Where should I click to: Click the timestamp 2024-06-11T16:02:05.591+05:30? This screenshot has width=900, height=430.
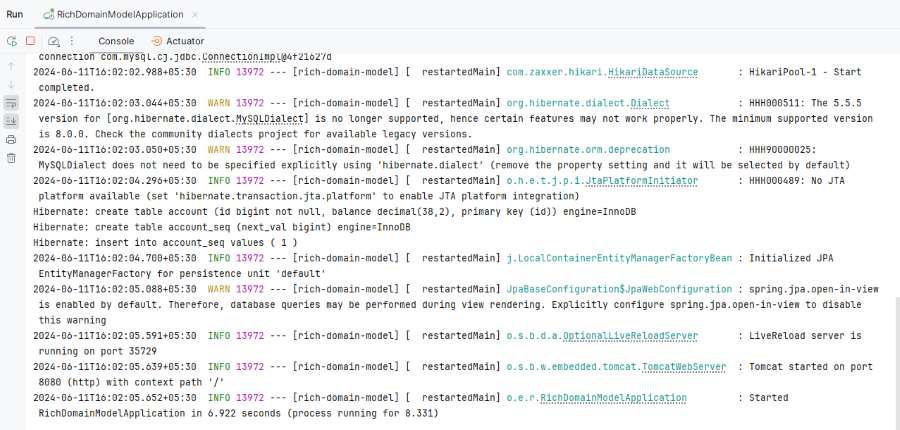point(115,336)
